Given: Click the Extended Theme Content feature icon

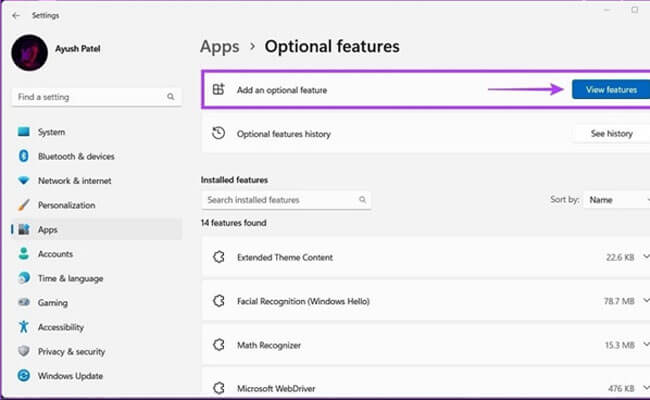Looking at the screenshot, I should click(219, 257).
